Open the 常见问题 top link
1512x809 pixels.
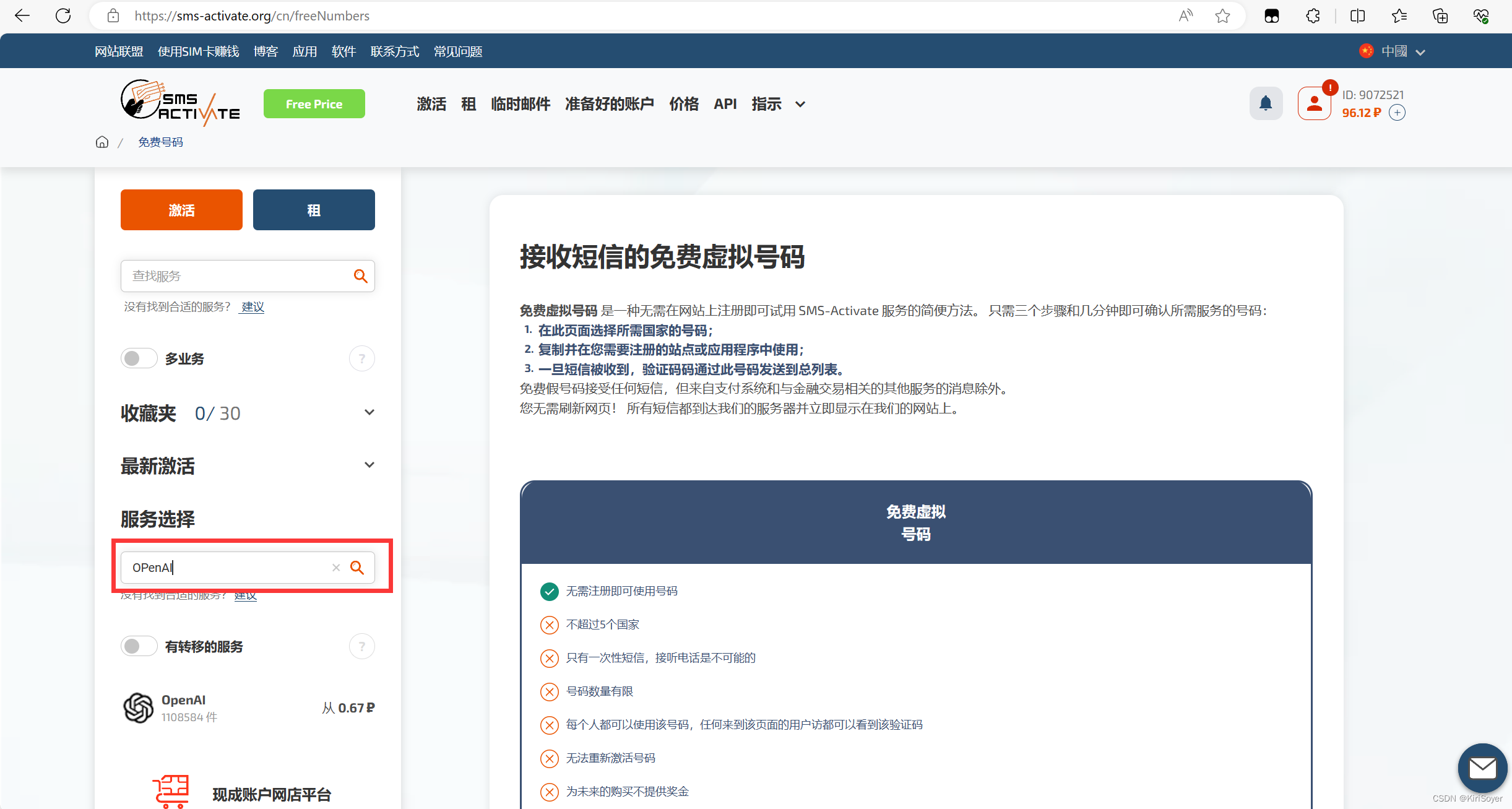click(x=458, y=51)
